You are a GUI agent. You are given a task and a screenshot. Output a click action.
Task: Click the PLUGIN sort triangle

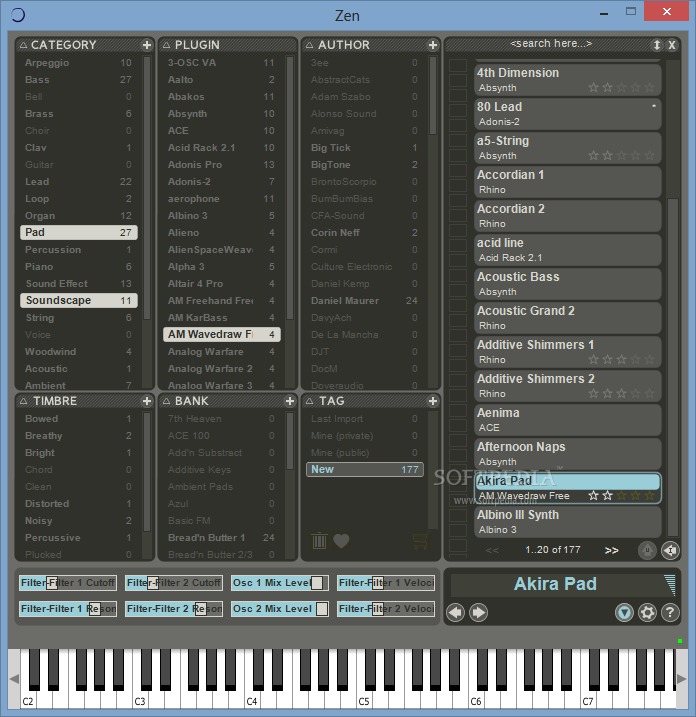[166, 45]
